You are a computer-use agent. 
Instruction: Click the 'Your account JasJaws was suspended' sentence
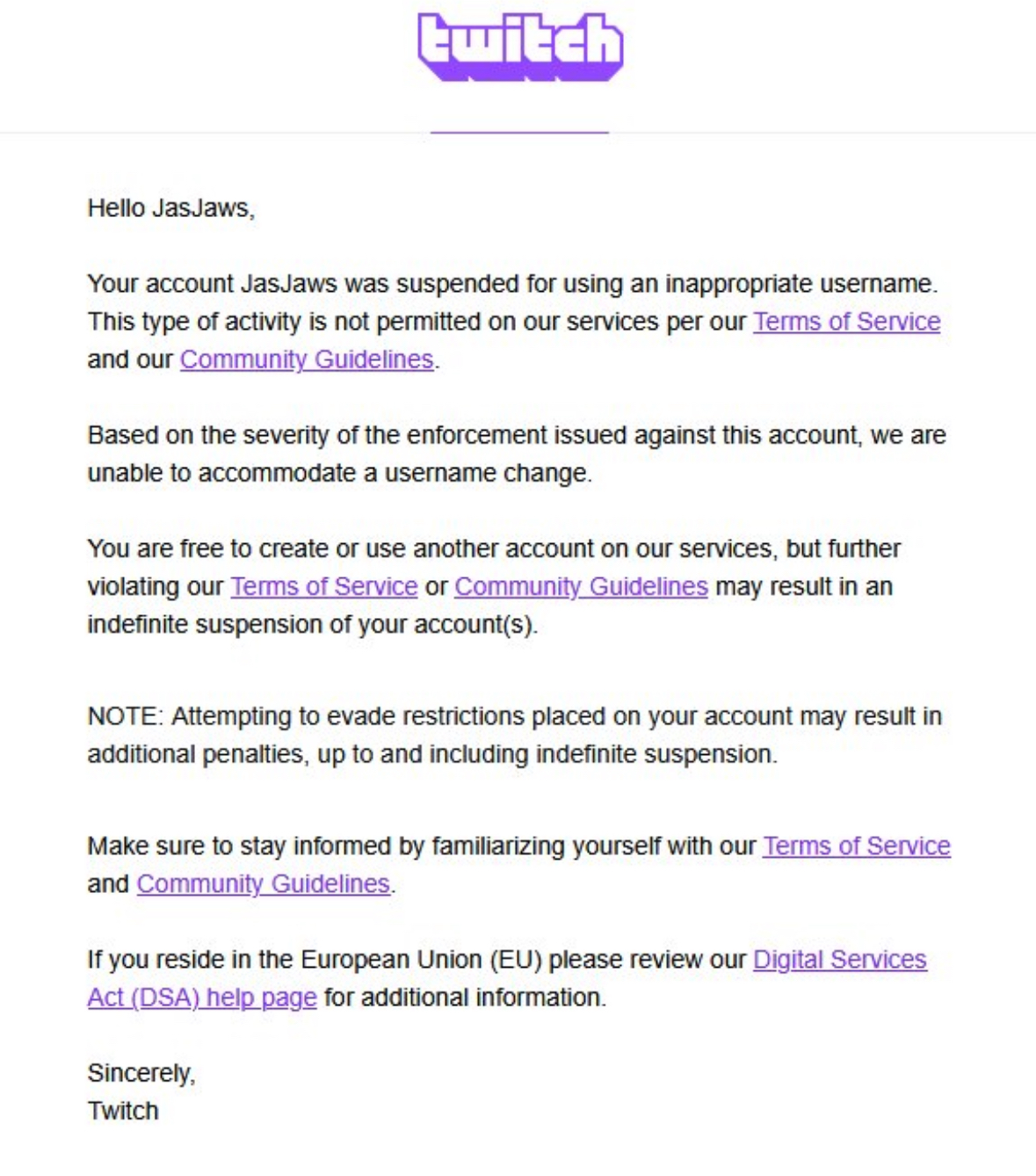(511, 284)
